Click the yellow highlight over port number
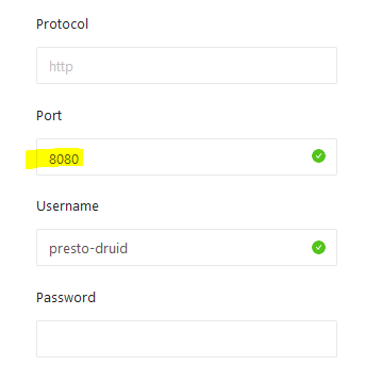This screenshot has height=365, width=365. tap(54, 158)
